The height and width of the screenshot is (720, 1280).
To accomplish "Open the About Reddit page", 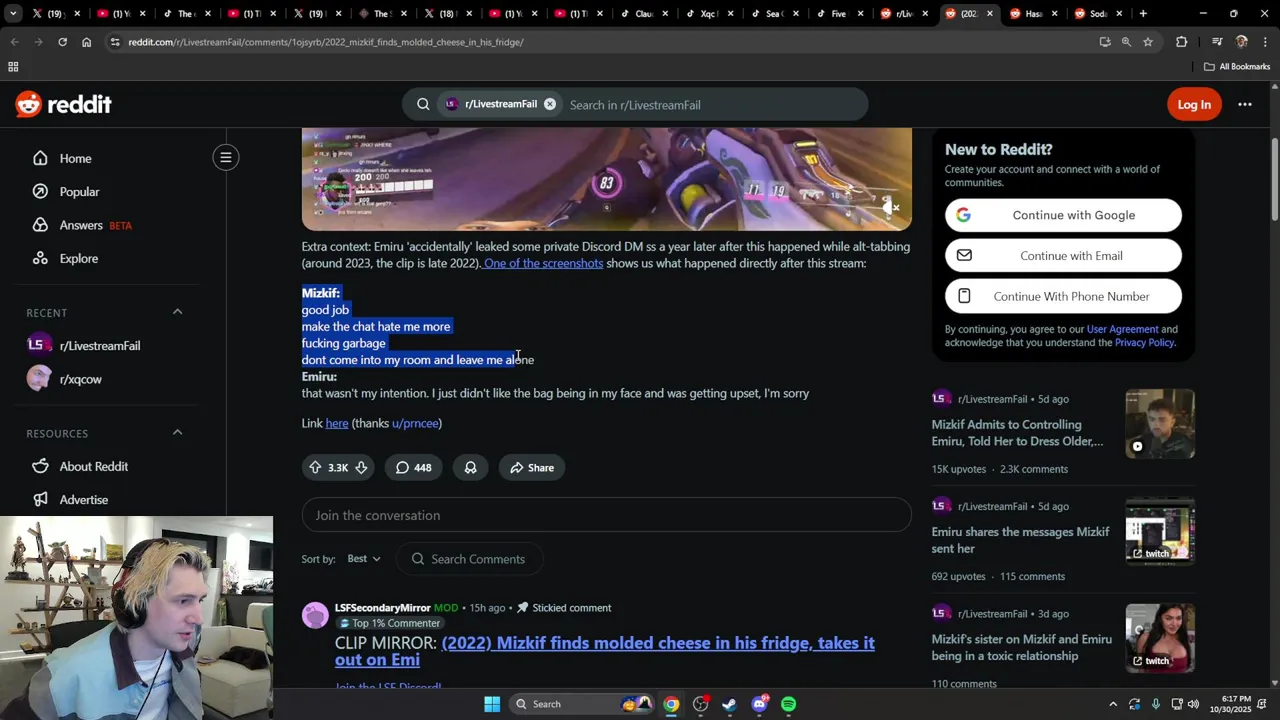I will (93, 466).
